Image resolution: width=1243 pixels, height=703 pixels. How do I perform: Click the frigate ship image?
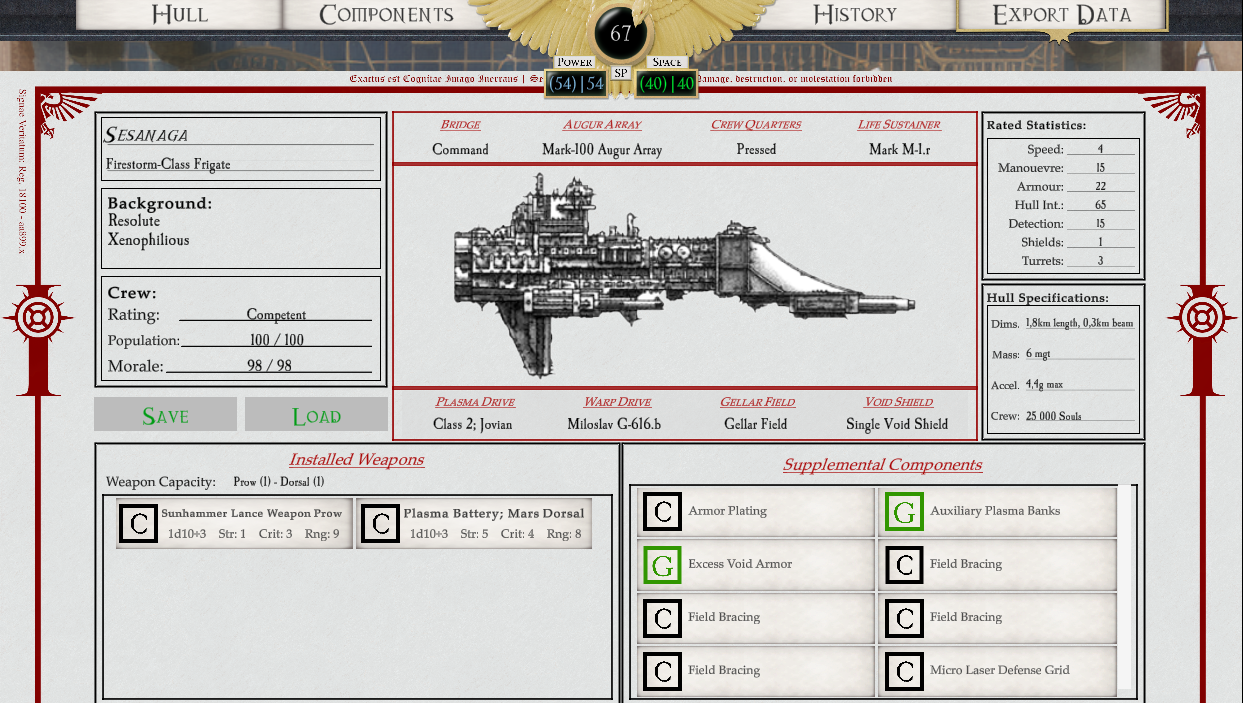(x=684, y=275)
